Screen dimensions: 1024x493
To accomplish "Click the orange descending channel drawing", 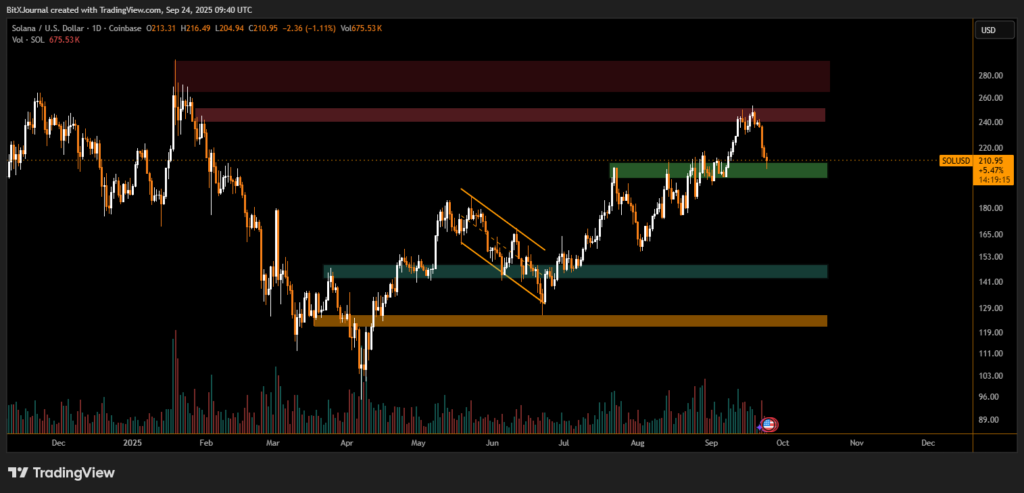I will click(x=503, y=220).
